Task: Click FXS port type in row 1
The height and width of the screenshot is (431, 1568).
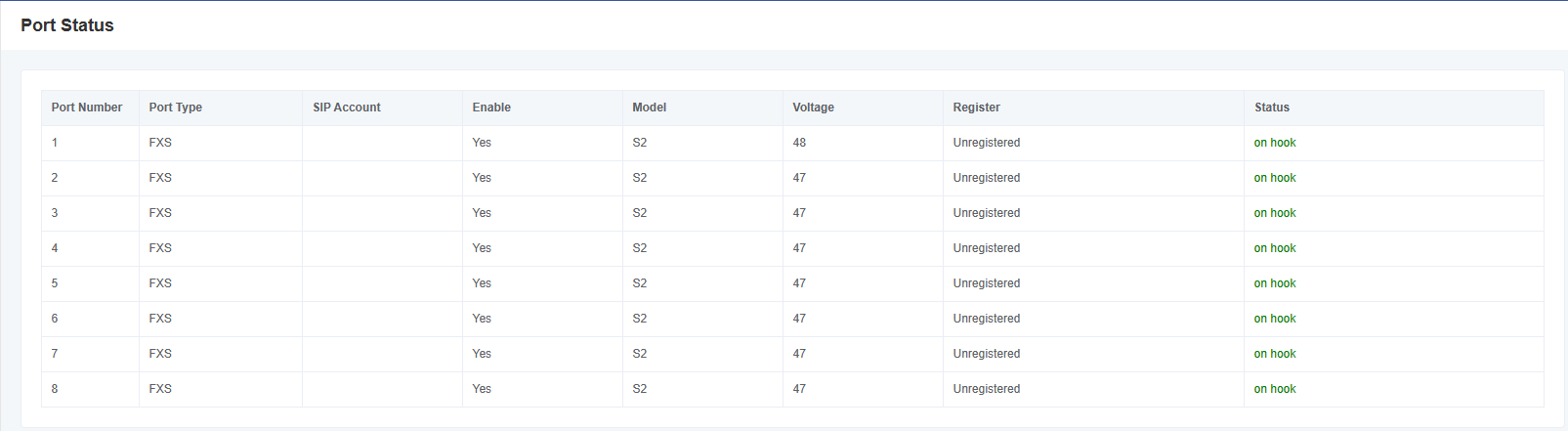Action: [x=160, y=143]
